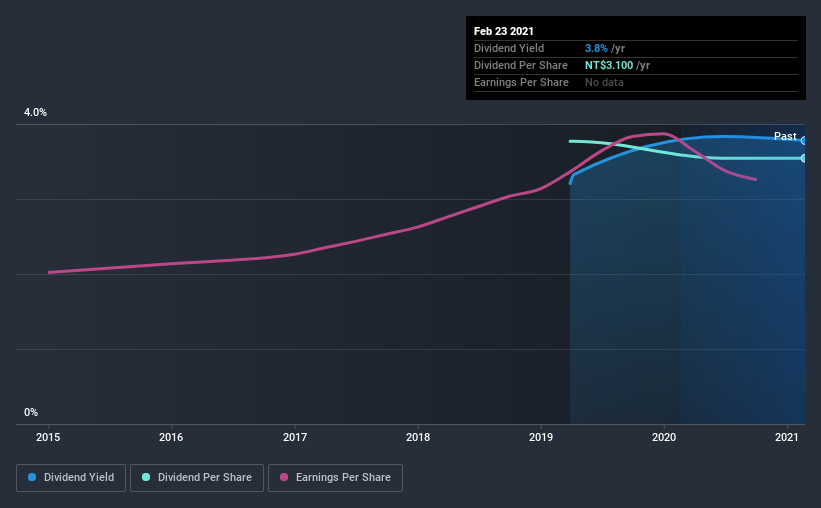The height and width of the screenshot is (508, 821).
Task: Click the 2016 x-axis label
Action: pos(171,437)
